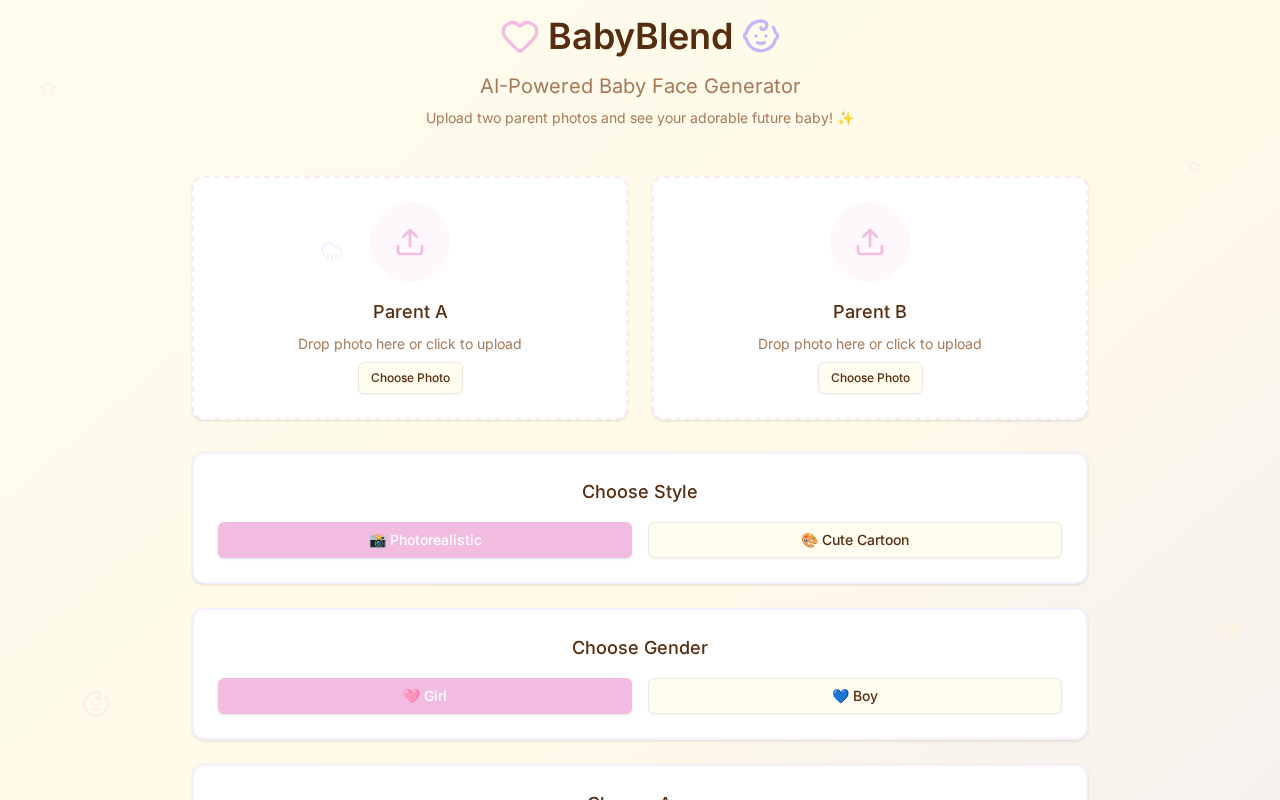Click the faint baby face decoration icon
1280x800 pixels.
tap(96, 704)
